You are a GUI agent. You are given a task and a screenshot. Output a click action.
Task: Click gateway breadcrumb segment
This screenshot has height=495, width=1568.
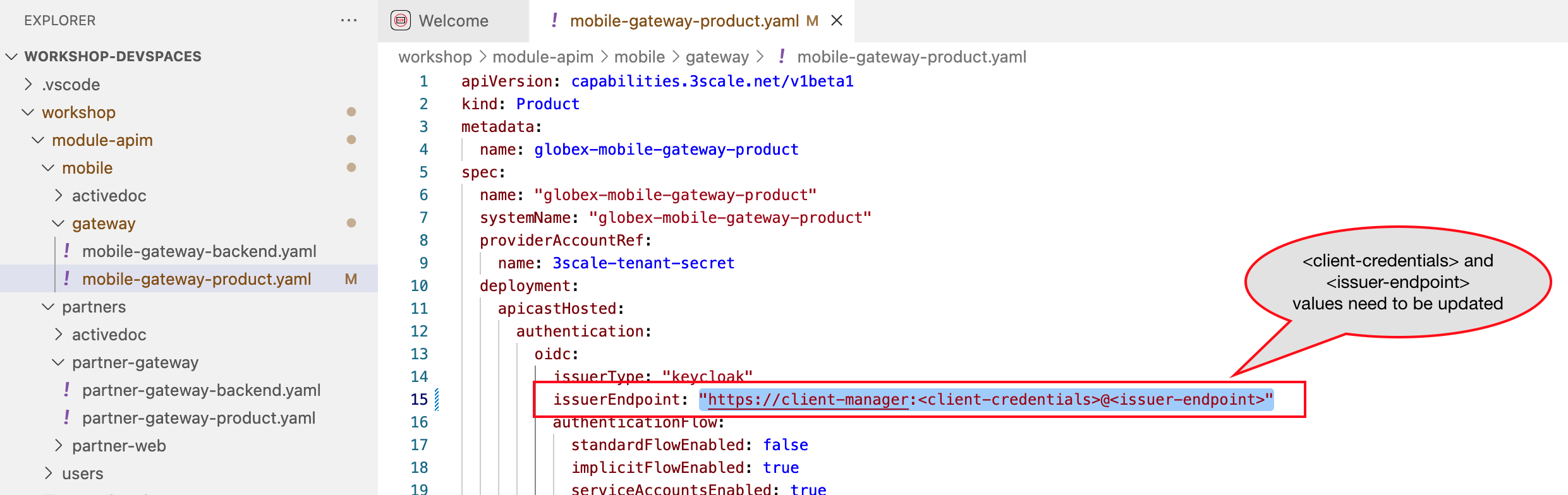click(717, 57)
